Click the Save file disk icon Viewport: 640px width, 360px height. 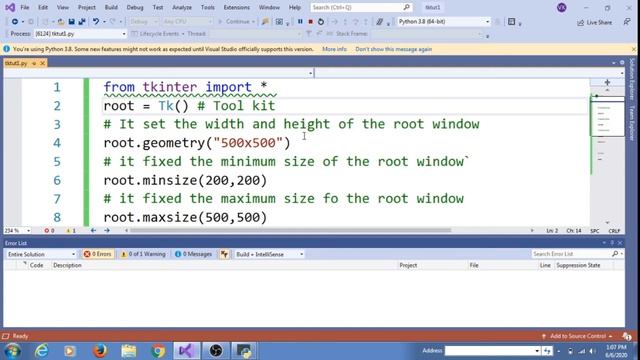(x=71, y=22)
